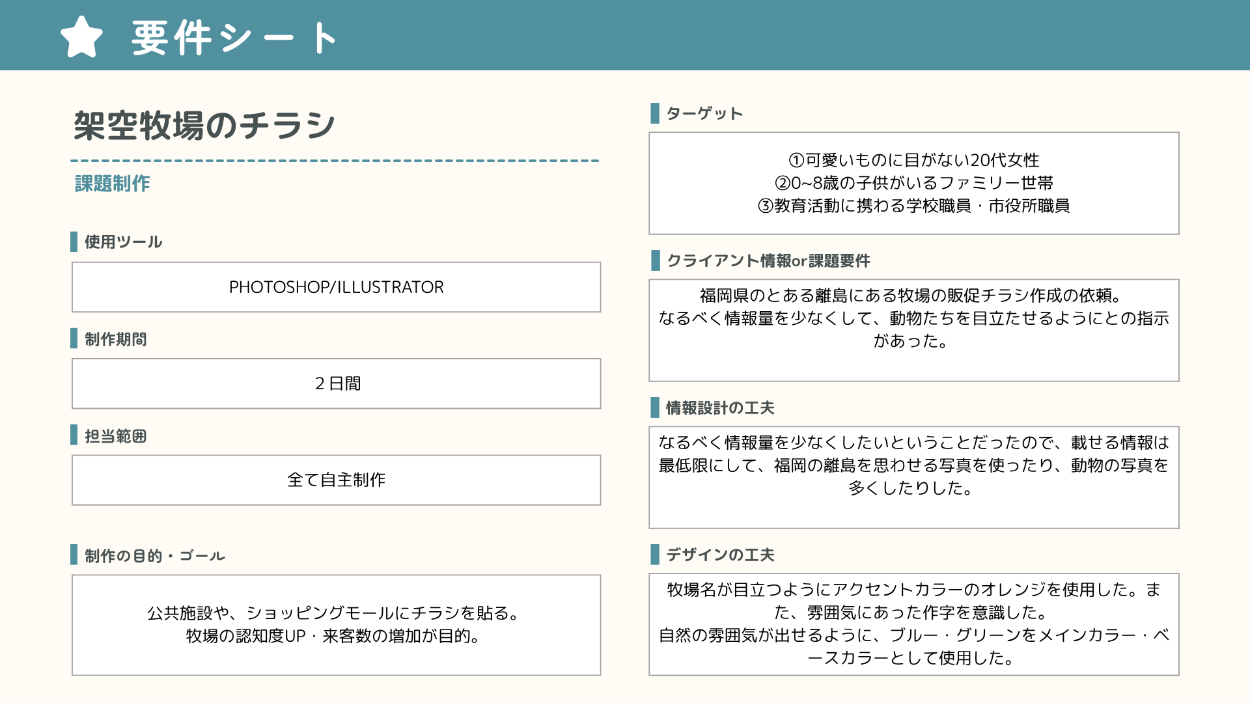
Task: Click the teal marker beside デザインの工夫
Action: 654,554
